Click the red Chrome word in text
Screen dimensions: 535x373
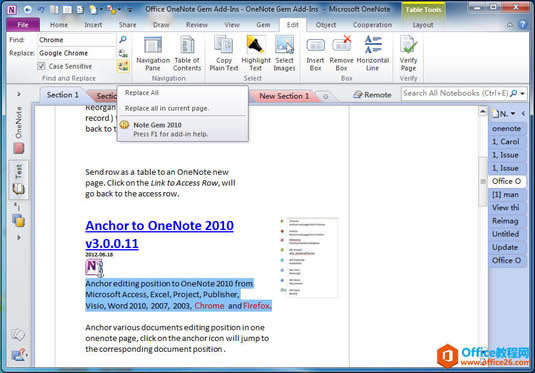click(209, 306)
